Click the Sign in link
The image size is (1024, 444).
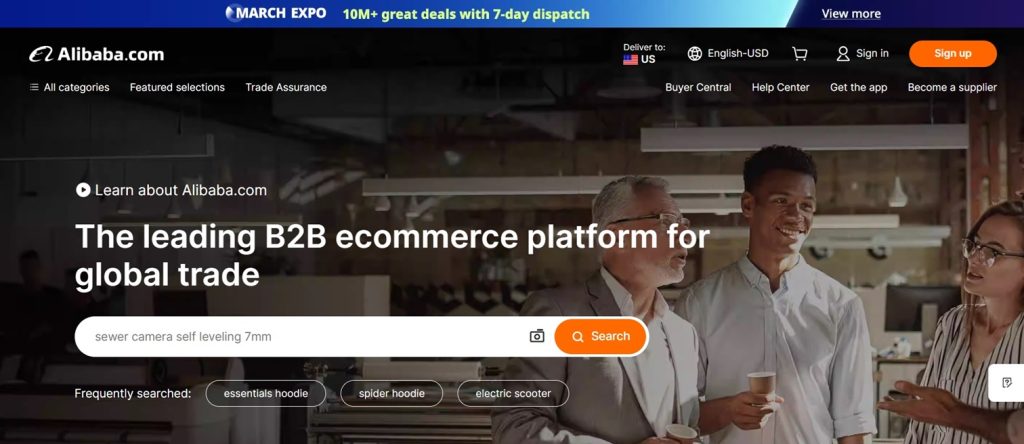coord(872,54)
